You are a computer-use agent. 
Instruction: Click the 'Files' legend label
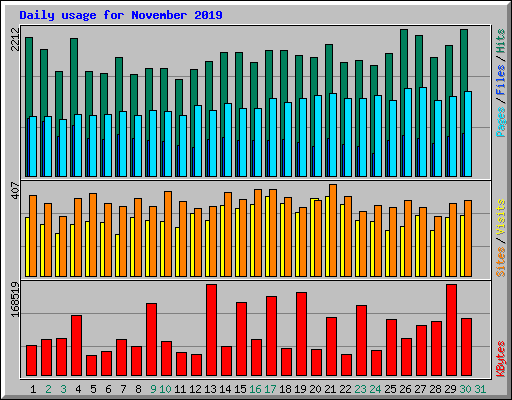pyautogui.click(x=500, y=80)
